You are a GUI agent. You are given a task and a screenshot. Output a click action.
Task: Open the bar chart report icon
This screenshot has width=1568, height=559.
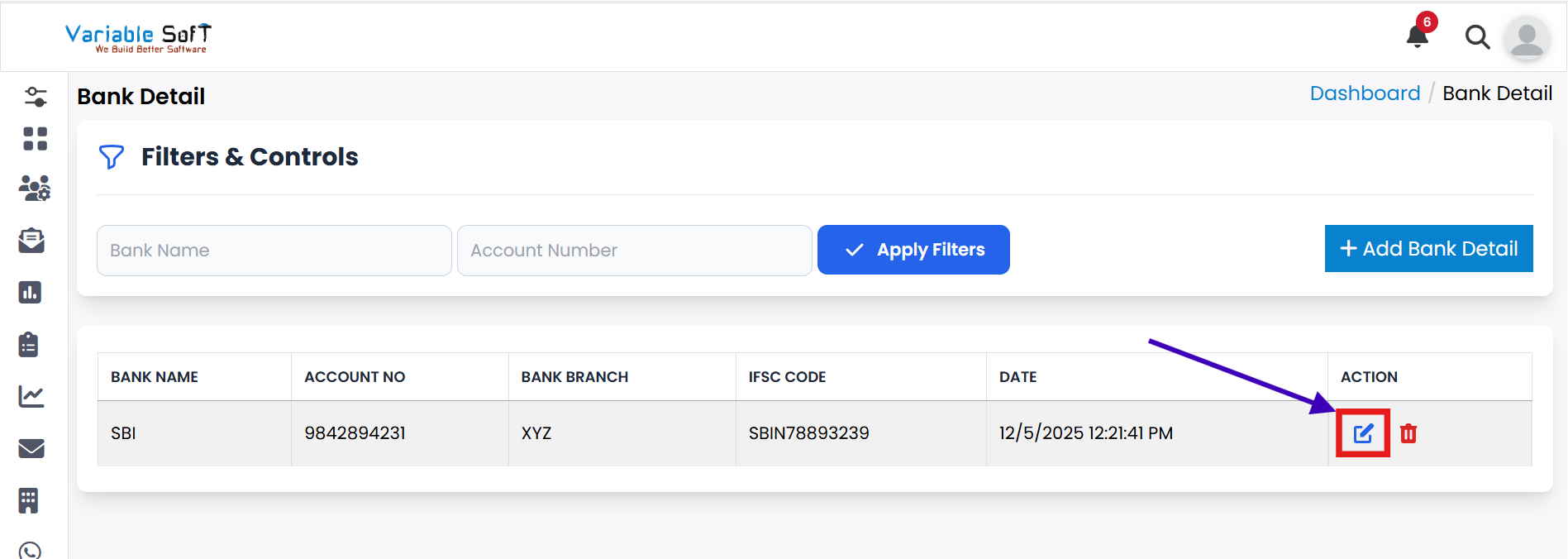[30, 292]
